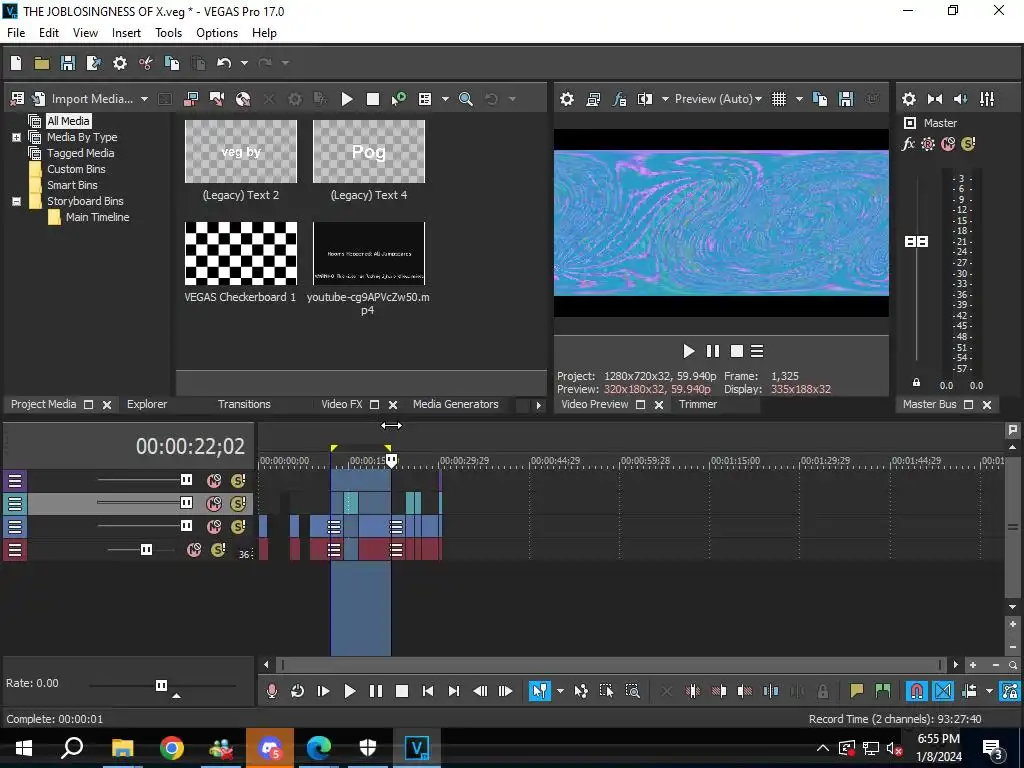Save the project with the floppy icon
Viewport: 1024px width, 768px height.
[x=67, y=63]
